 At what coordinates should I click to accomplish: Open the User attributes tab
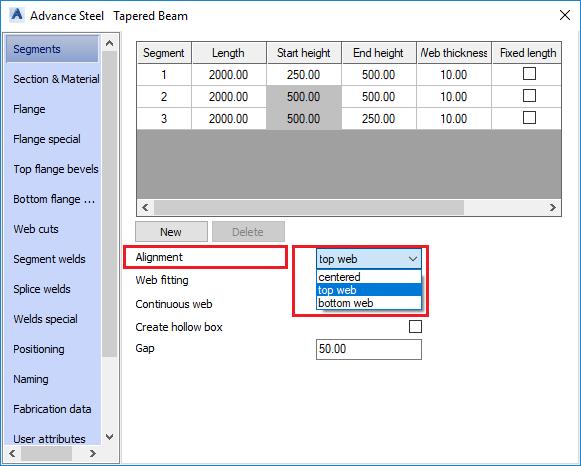[49, 439]
